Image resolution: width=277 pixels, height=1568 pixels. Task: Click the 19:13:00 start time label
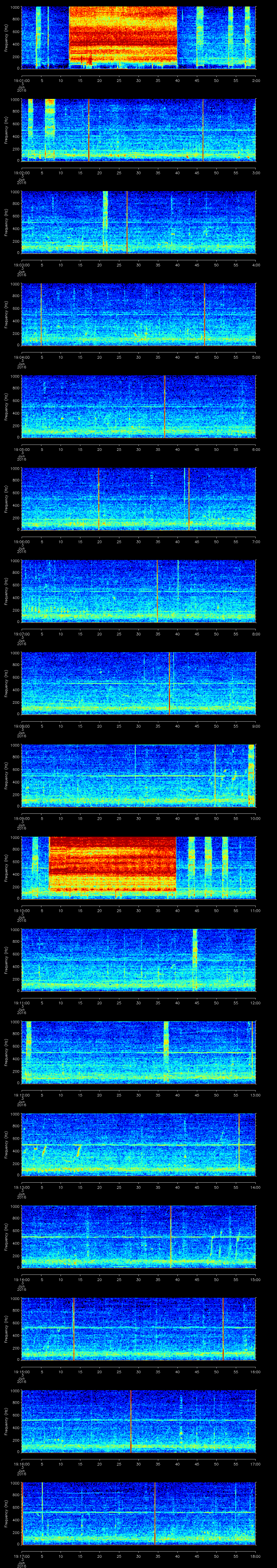[21, 1187]
